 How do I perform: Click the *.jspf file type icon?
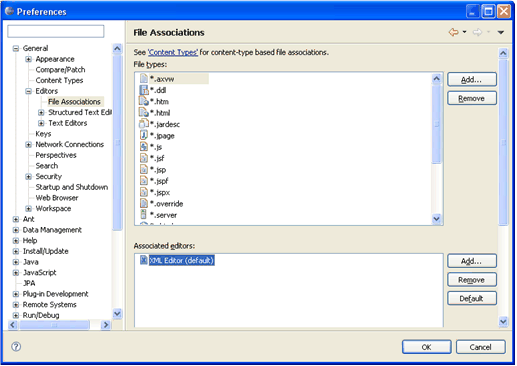point(144,181)
